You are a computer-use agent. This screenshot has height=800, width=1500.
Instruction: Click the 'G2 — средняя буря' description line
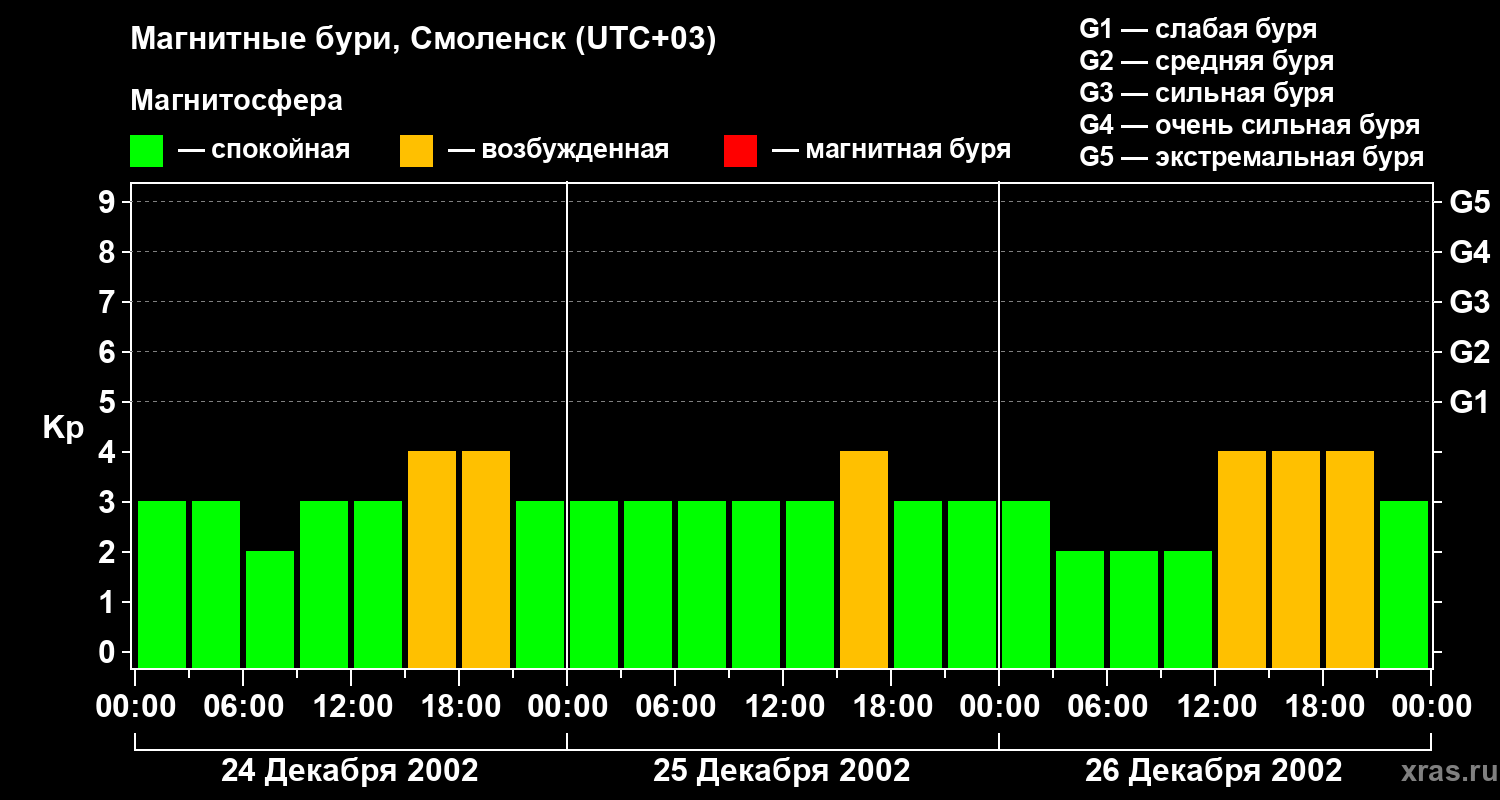(x=1206, y=61)
